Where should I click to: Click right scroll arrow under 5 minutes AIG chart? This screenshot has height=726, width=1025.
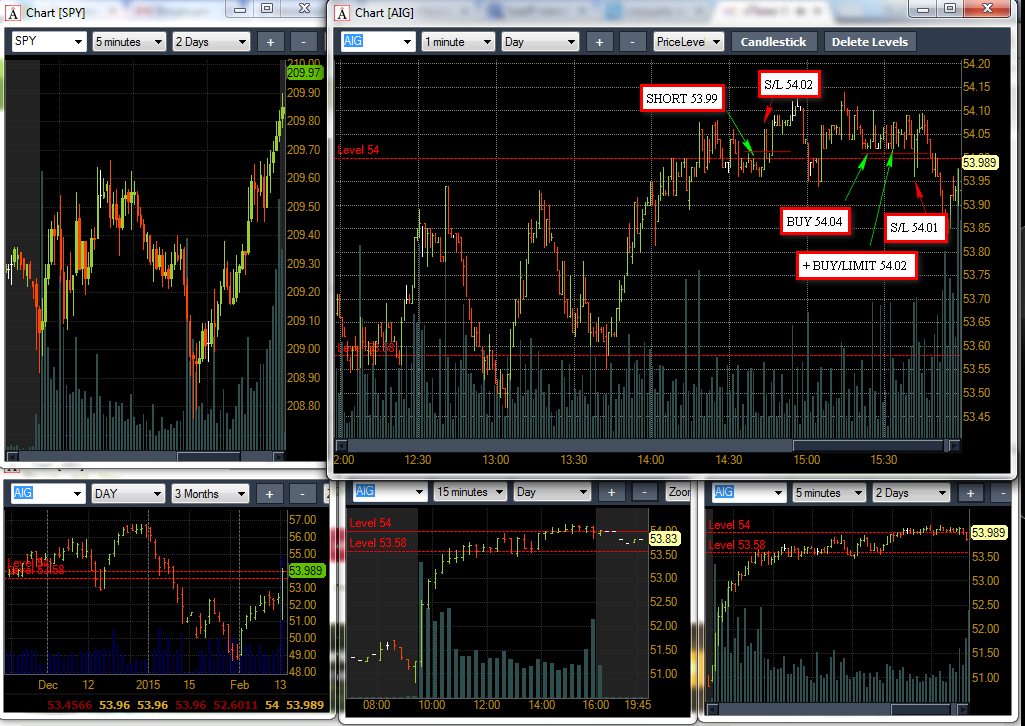point(965,709)
